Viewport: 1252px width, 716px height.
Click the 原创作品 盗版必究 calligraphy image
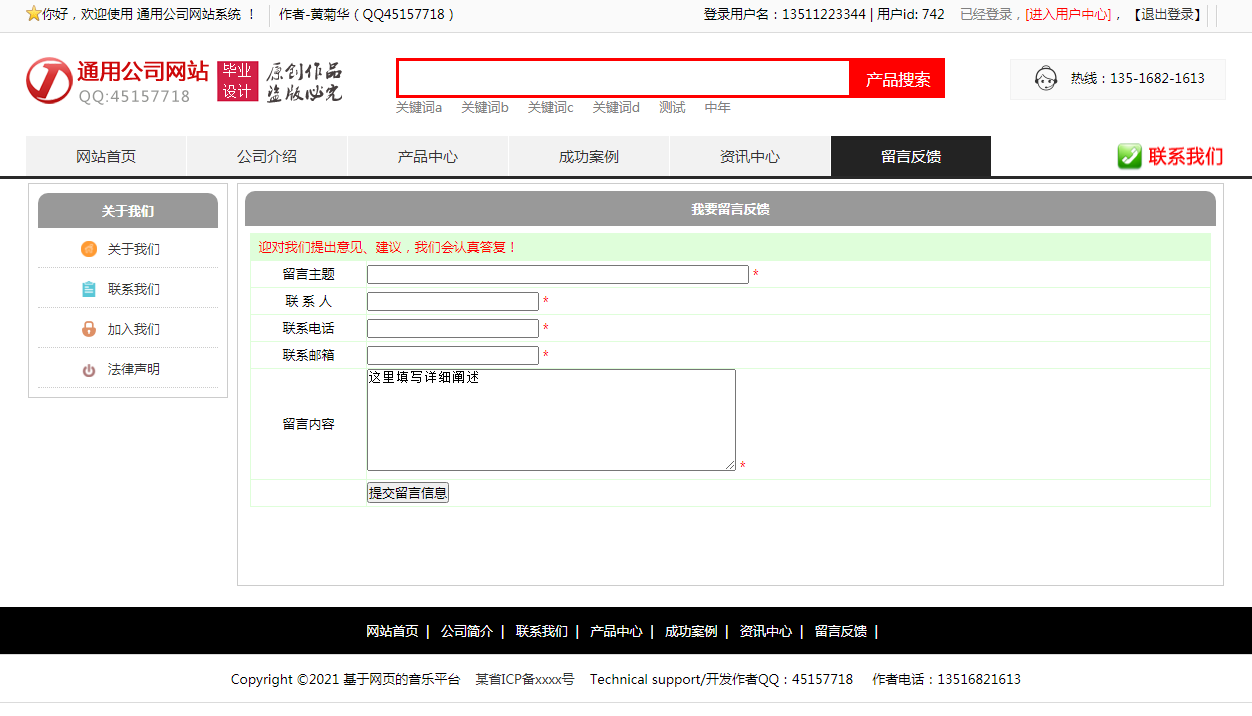(x=304, y=81)
